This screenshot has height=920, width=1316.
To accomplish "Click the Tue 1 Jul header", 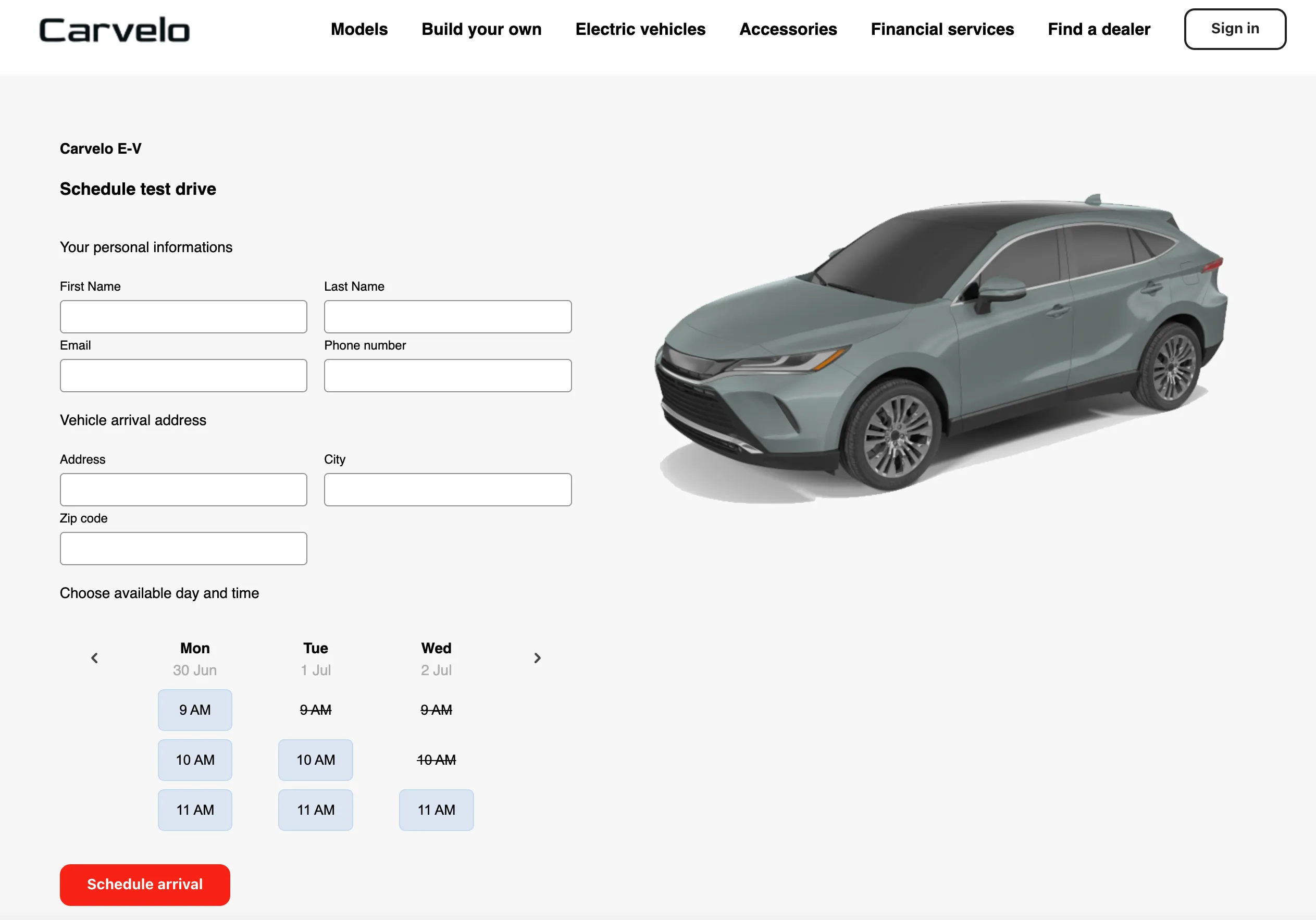I will pos(316,658).
